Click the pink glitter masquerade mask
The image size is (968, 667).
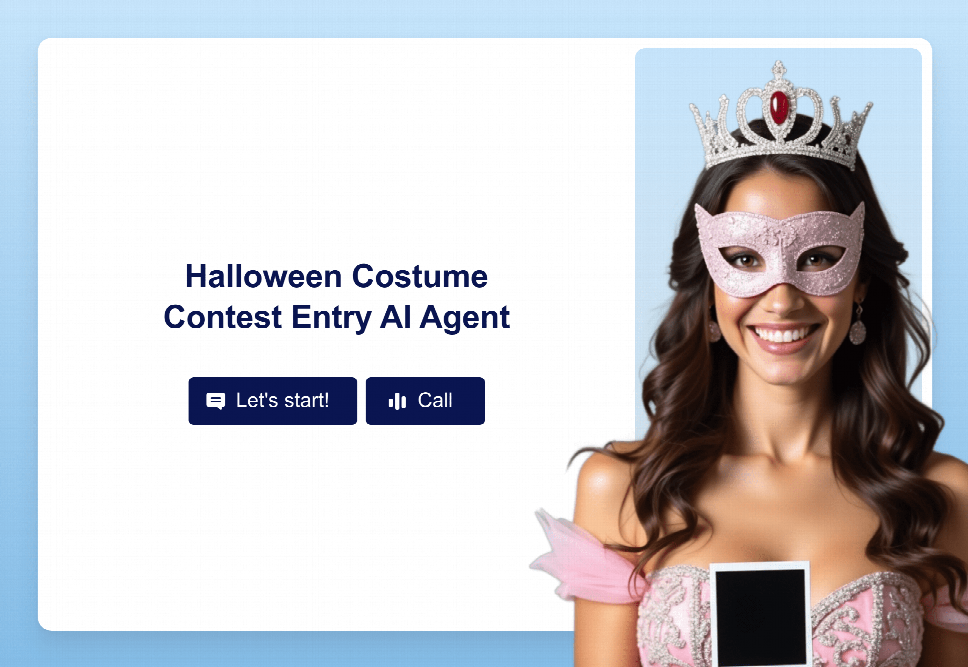(780, 250)
